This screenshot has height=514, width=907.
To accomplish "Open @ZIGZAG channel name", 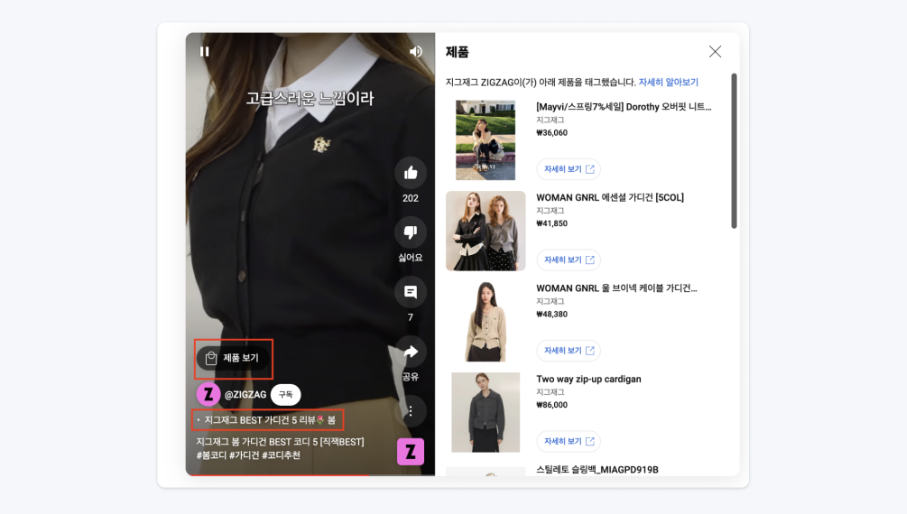I will pos(245,394).
